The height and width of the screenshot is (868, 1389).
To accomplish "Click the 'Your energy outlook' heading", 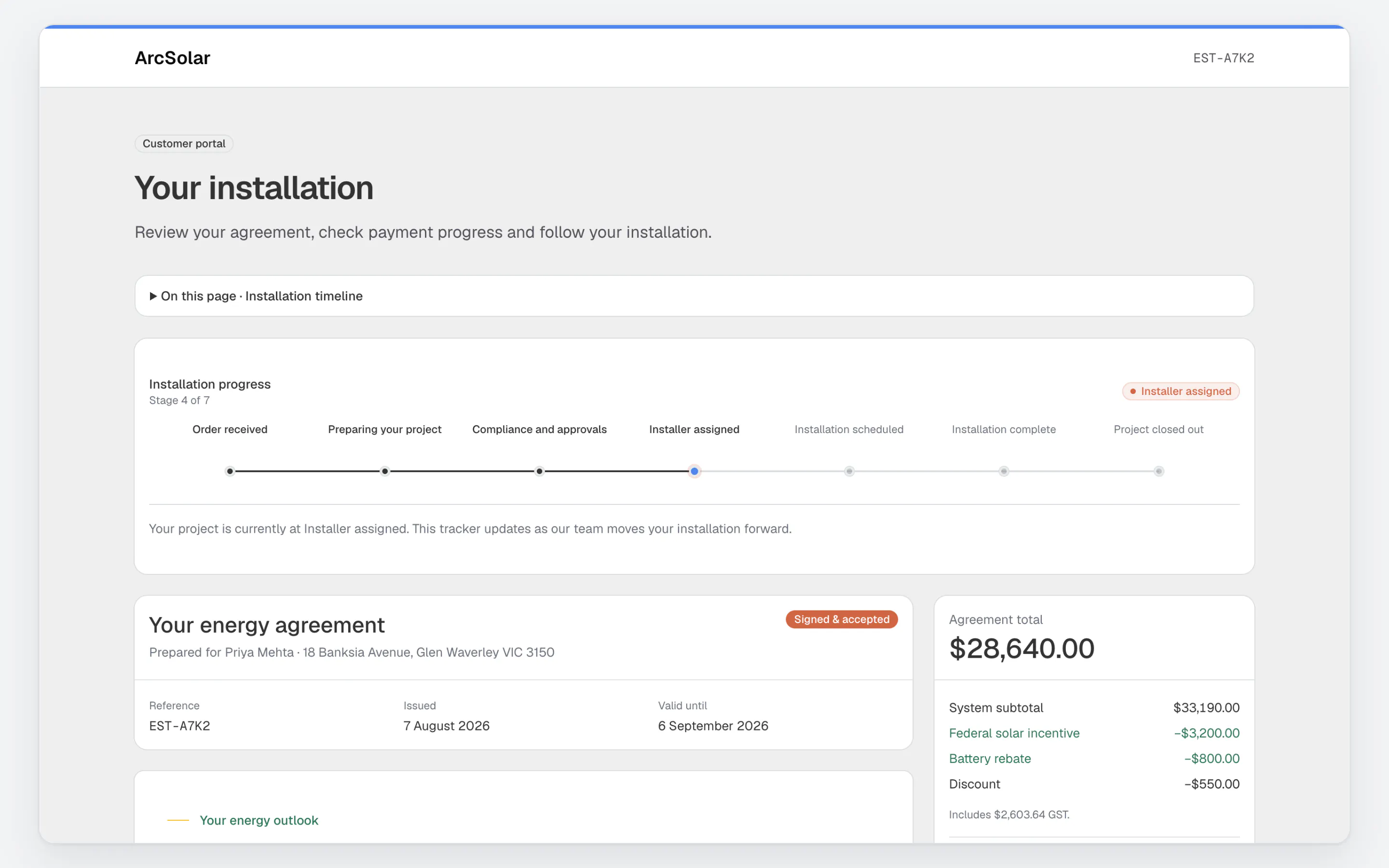I will pos(259,820).
